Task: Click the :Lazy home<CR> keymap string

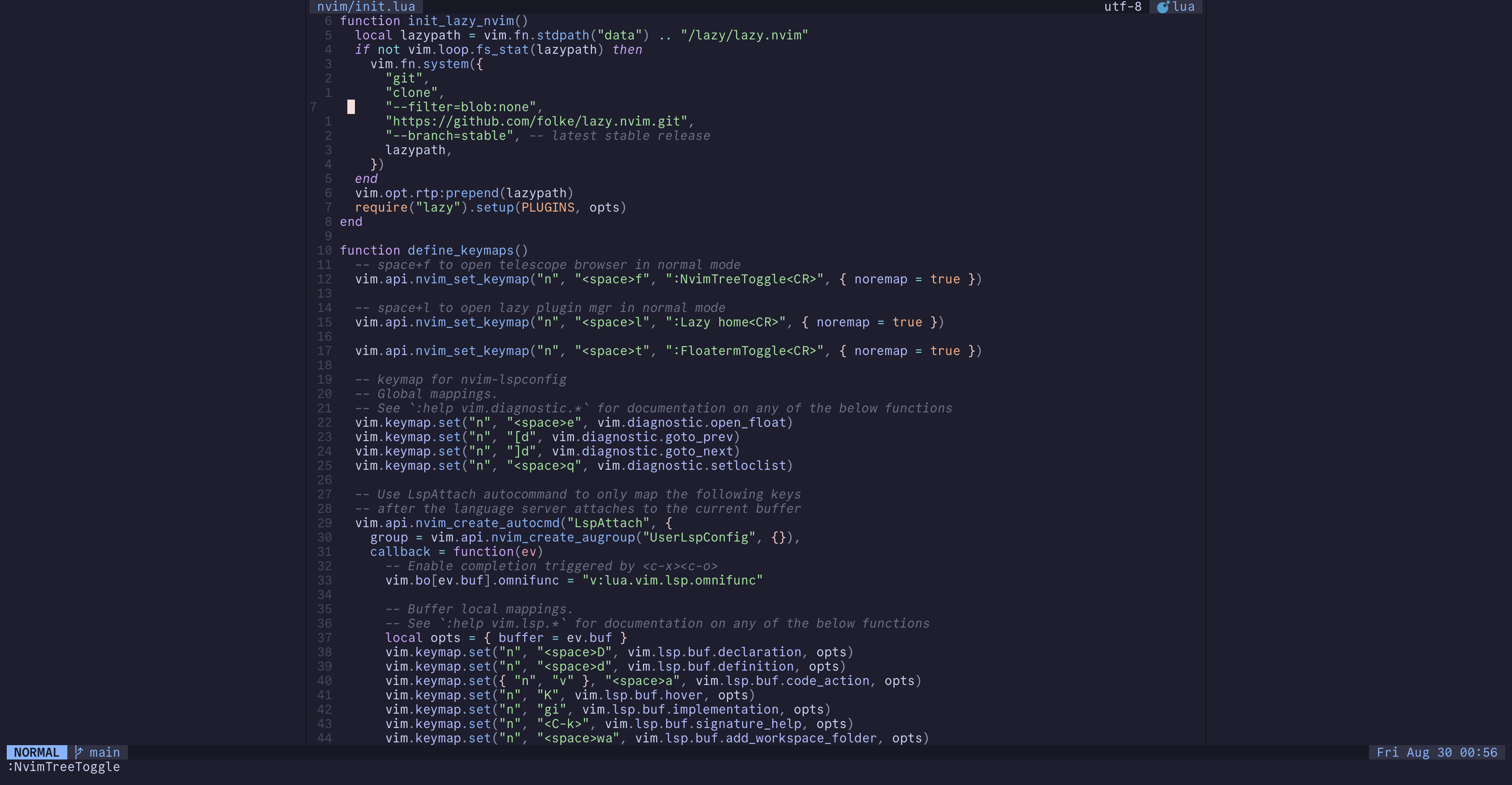Action: [725, 322]
